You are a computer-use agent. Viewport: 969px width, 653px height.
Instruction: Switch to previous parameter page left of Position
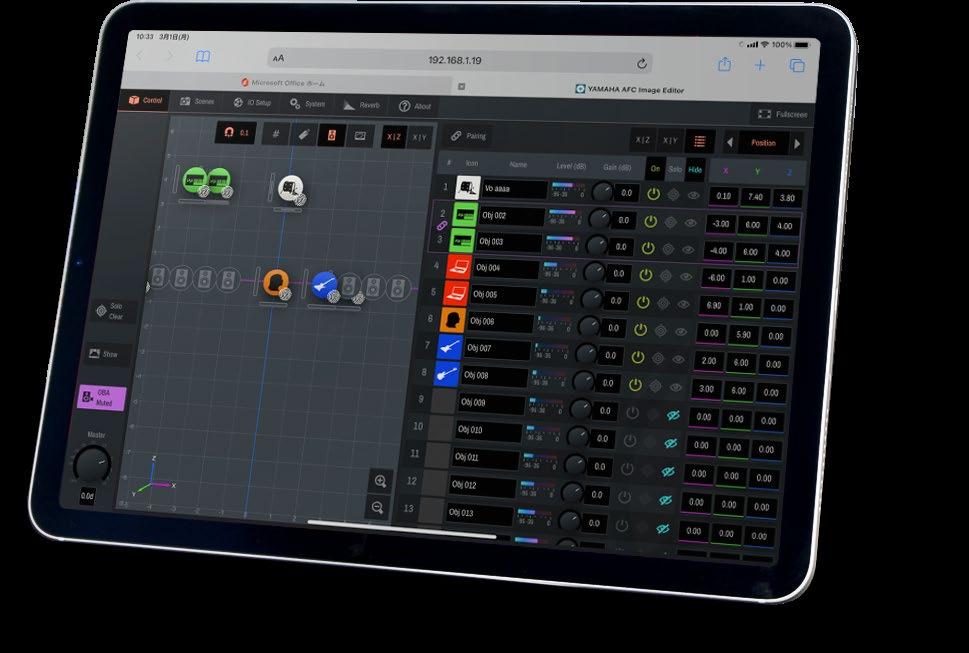click(729, 143)
